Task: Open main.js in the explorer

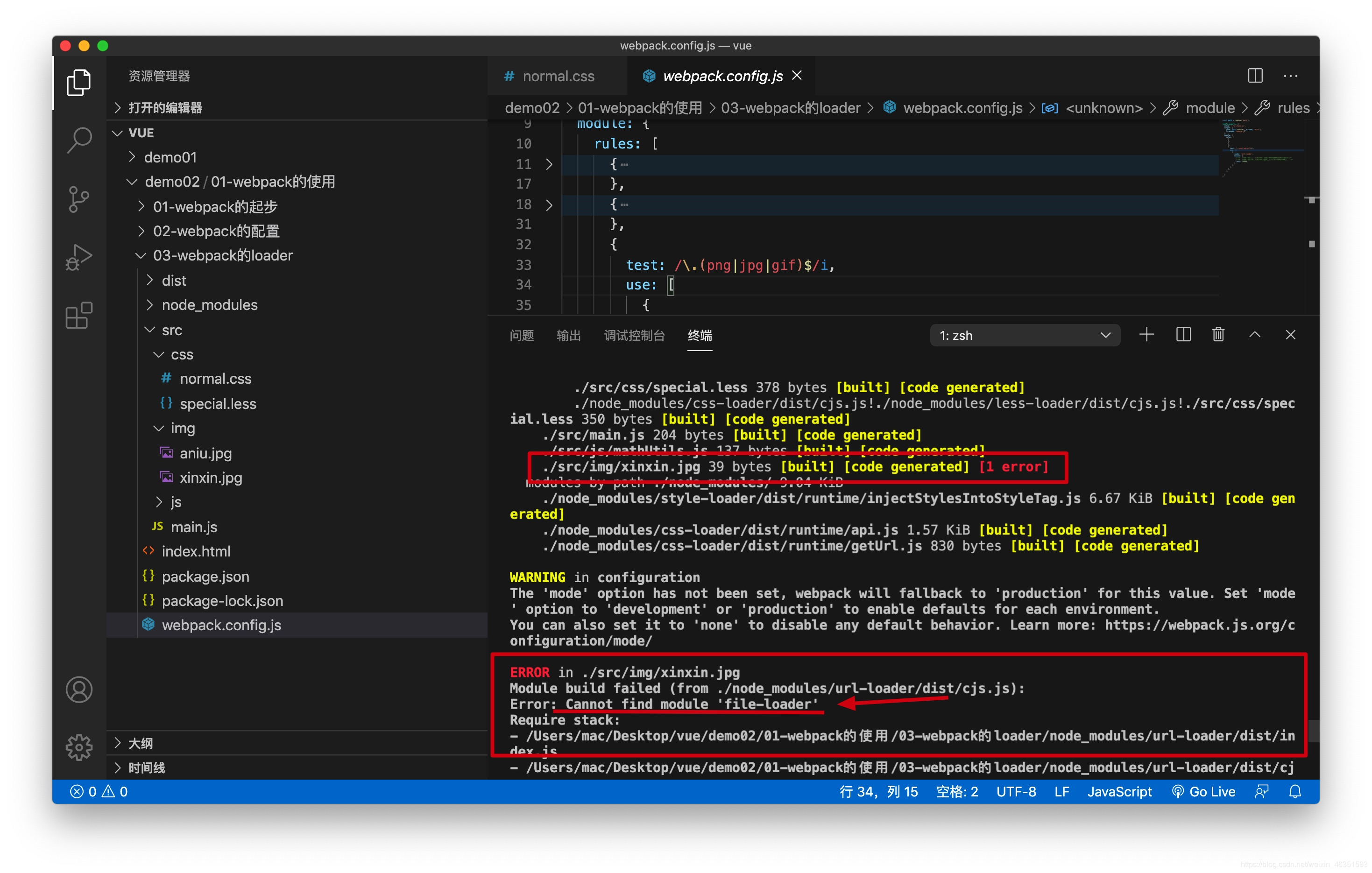Action: pyautogui.click(x=297, y=527)
